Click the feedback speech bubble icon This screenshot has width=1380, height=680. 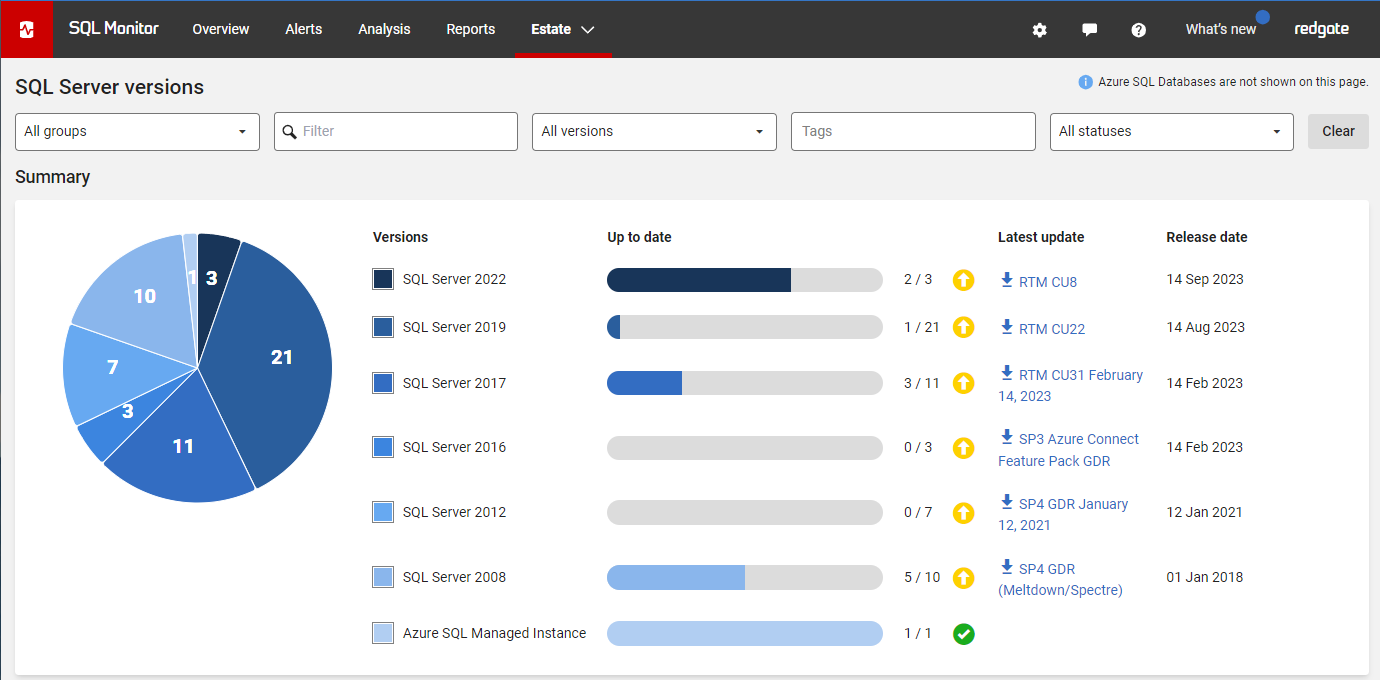pos(1089,30)
